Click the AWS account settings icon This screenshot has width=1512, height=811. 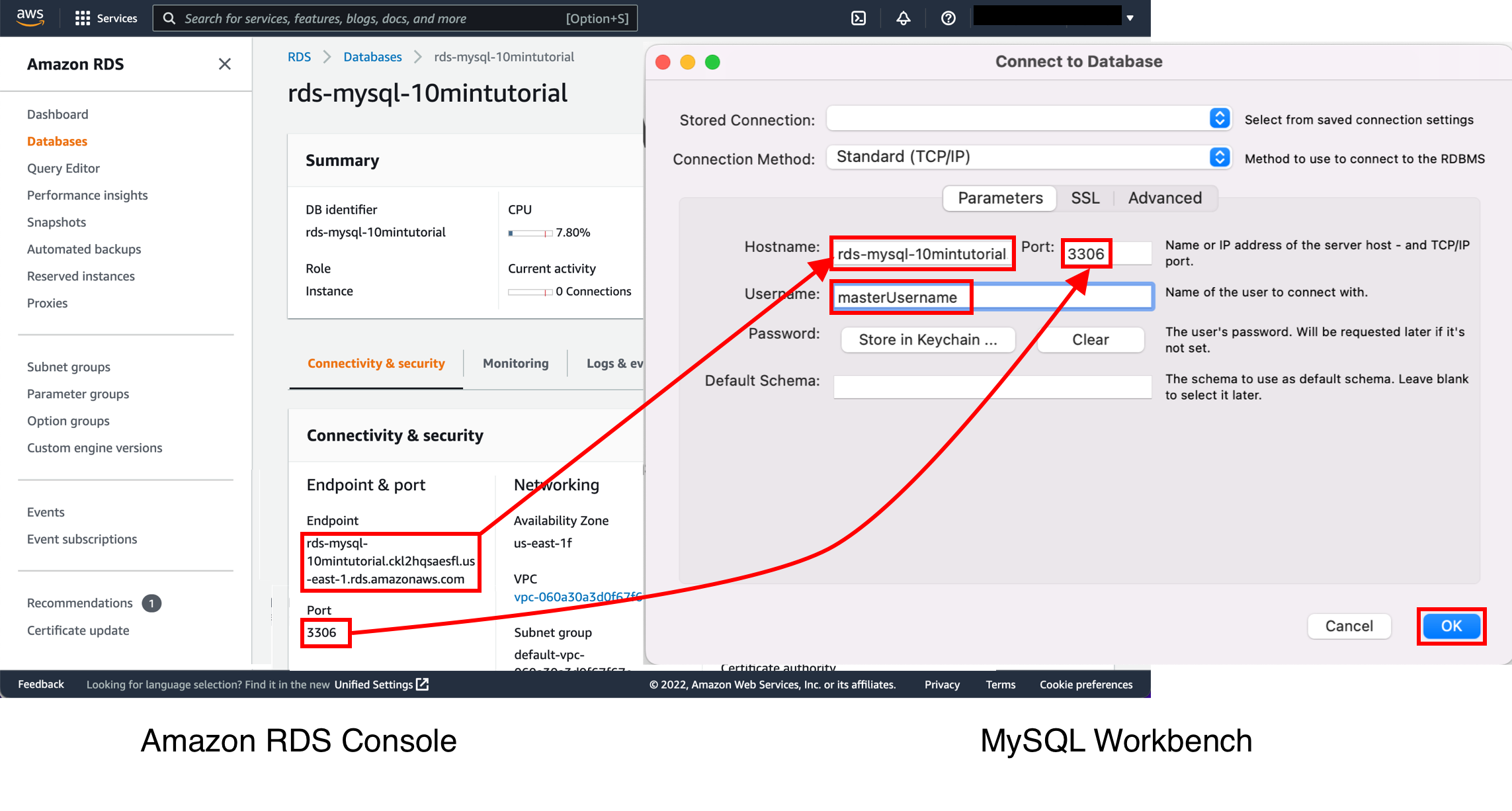pyautogui.click(x=1050, y=18)
